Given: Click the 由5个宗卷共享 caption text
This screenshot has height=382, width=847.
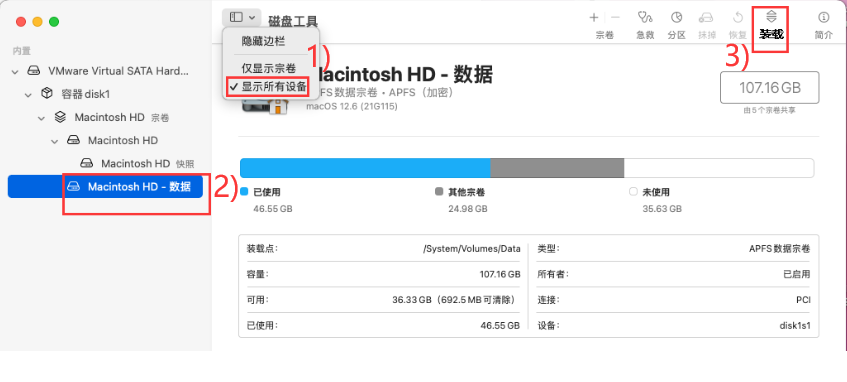Looking at the screenshot, I should coord(769,110).
